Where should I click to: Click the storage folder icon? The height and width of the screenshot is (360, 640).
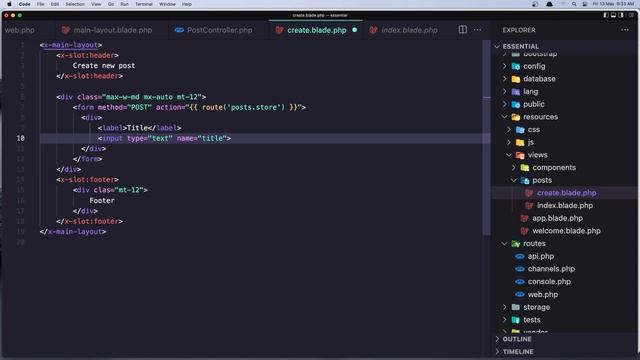(516, 307)
